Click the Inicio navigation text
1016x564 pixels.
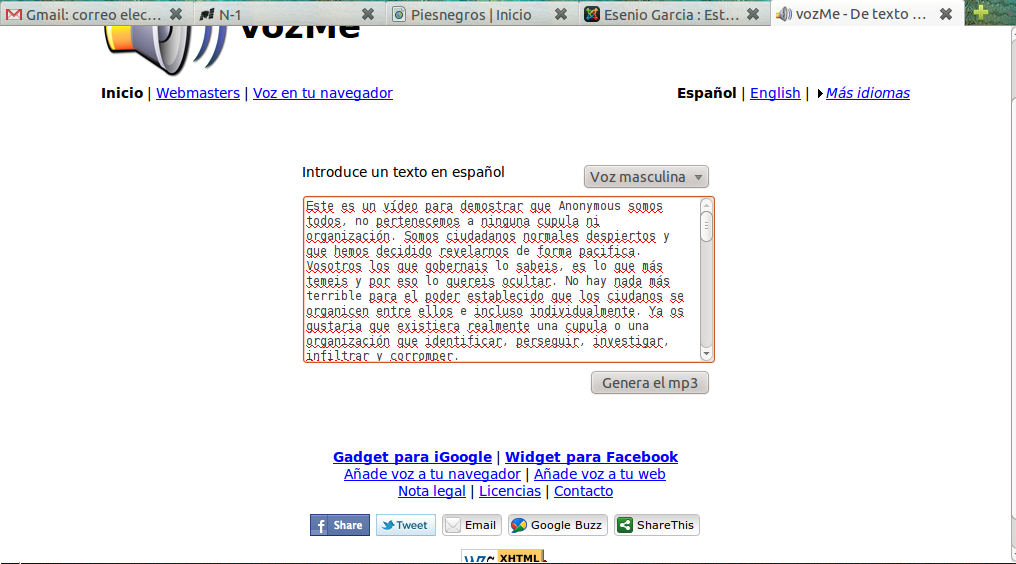click(122, 93)
